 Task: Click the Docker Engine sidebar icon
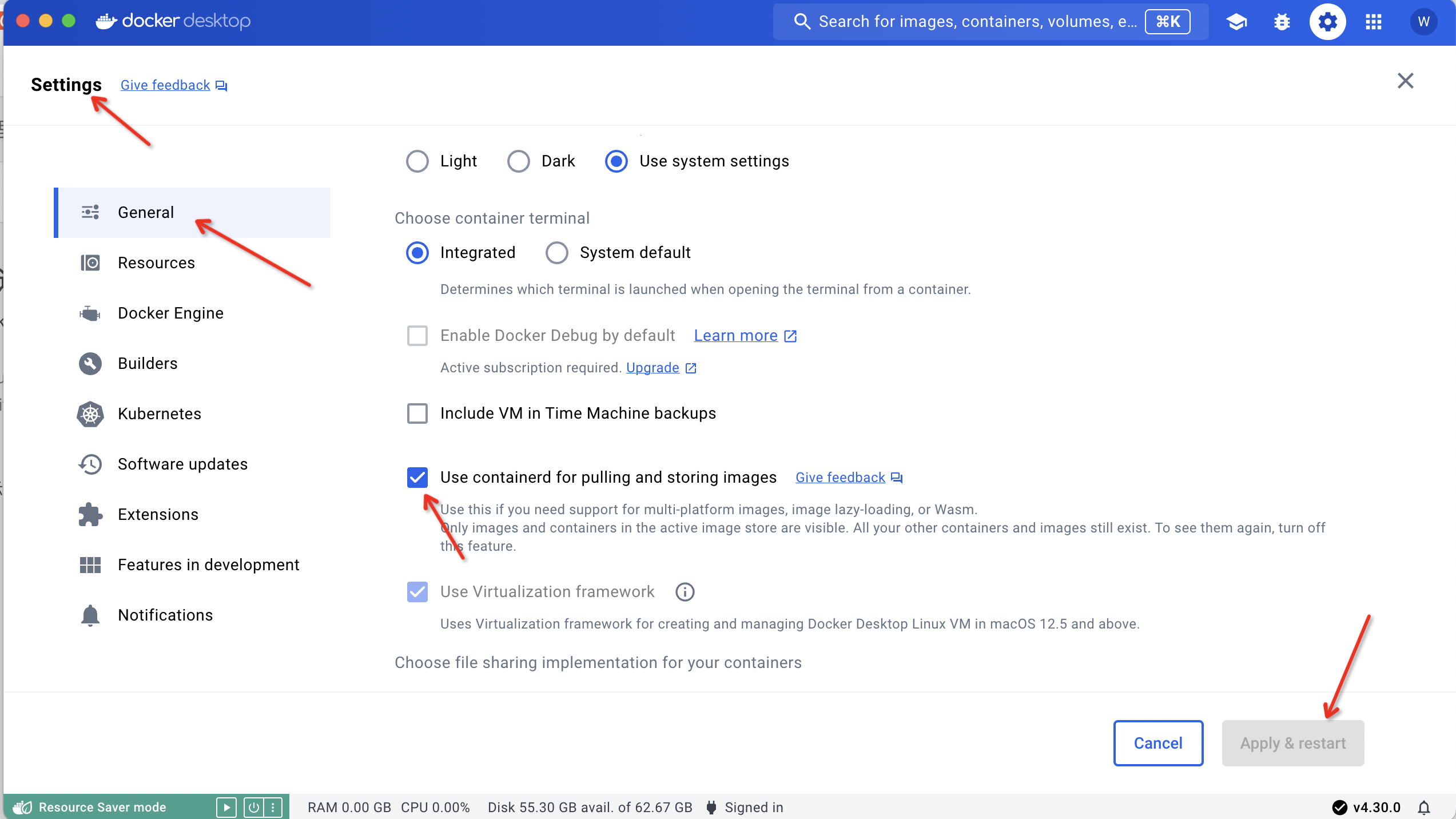[91, 313]
